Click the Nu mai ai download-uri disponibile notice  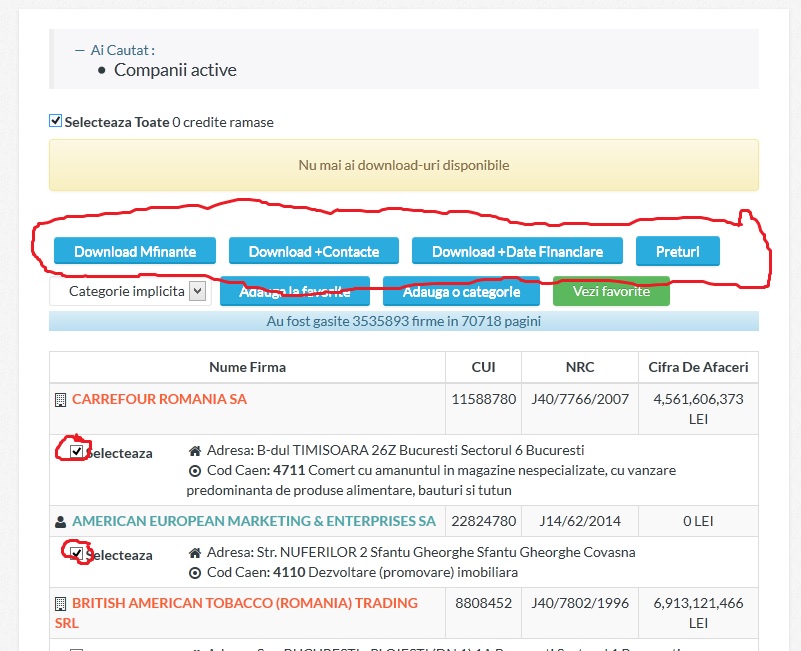pos(404,165)
